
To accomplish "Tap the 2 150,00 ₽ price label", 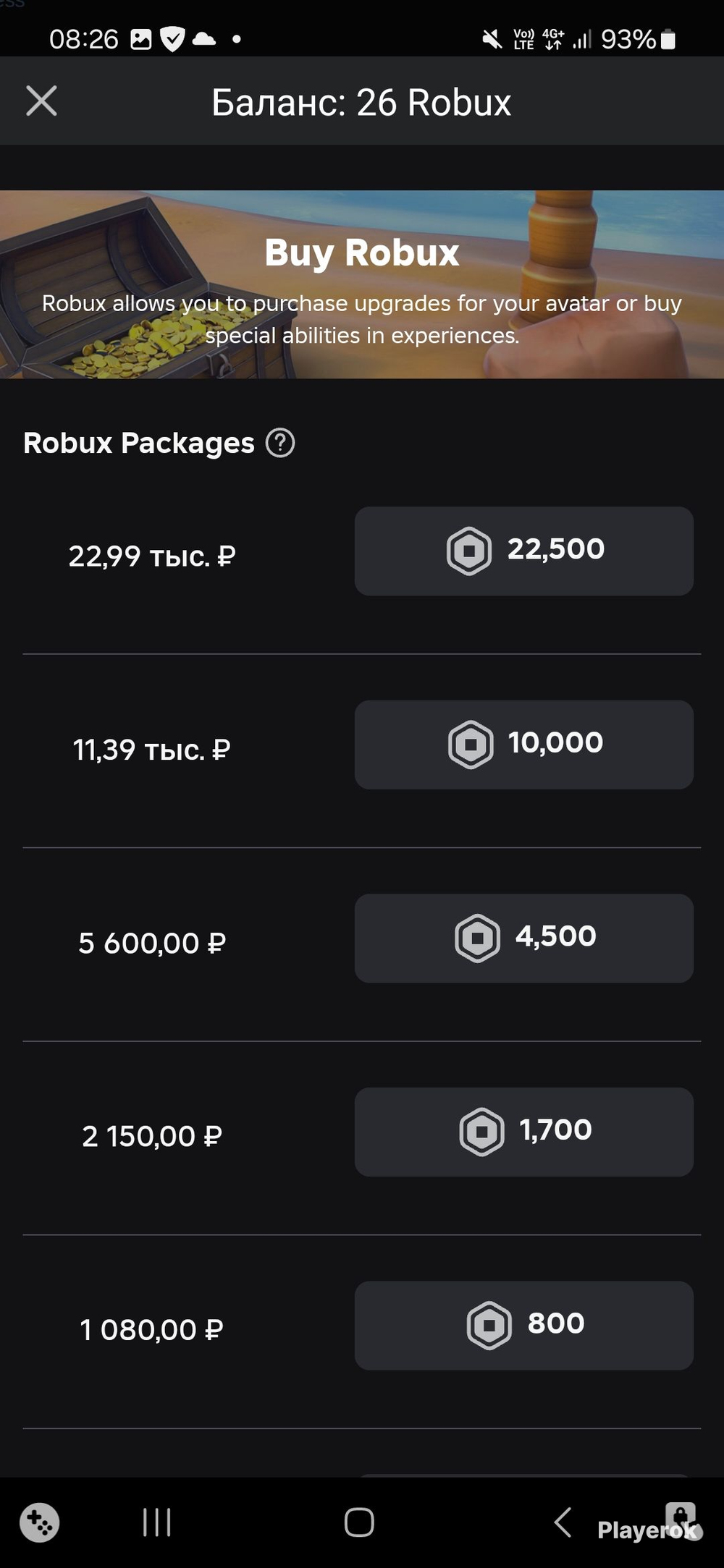I will (152, 1136).
